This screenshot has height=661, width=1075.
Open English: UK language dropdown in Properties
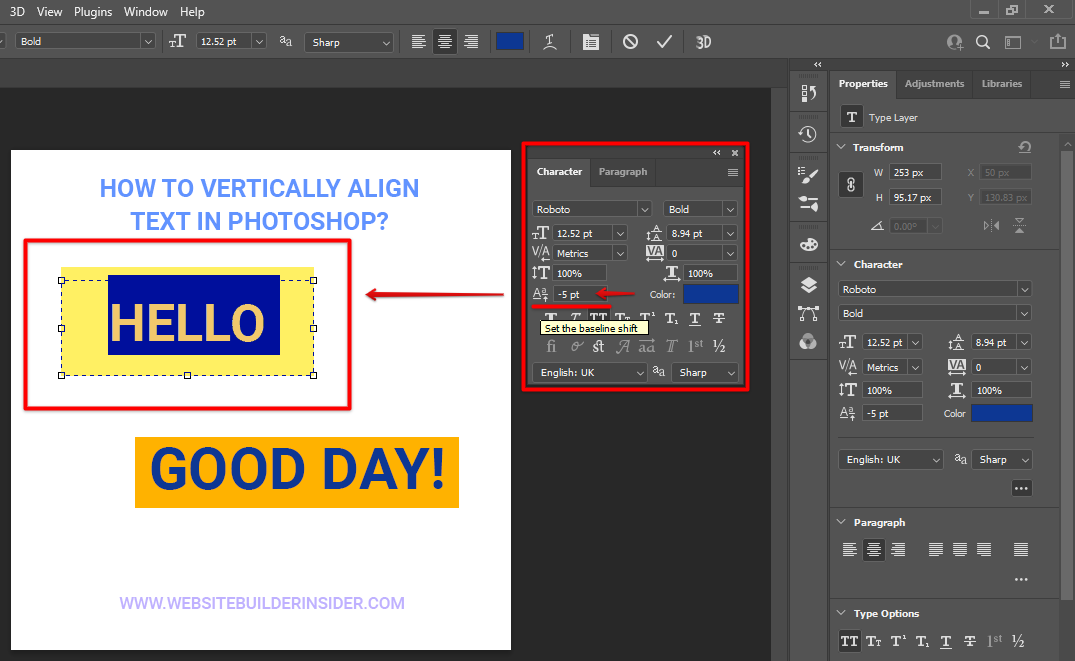pos(890,460)
